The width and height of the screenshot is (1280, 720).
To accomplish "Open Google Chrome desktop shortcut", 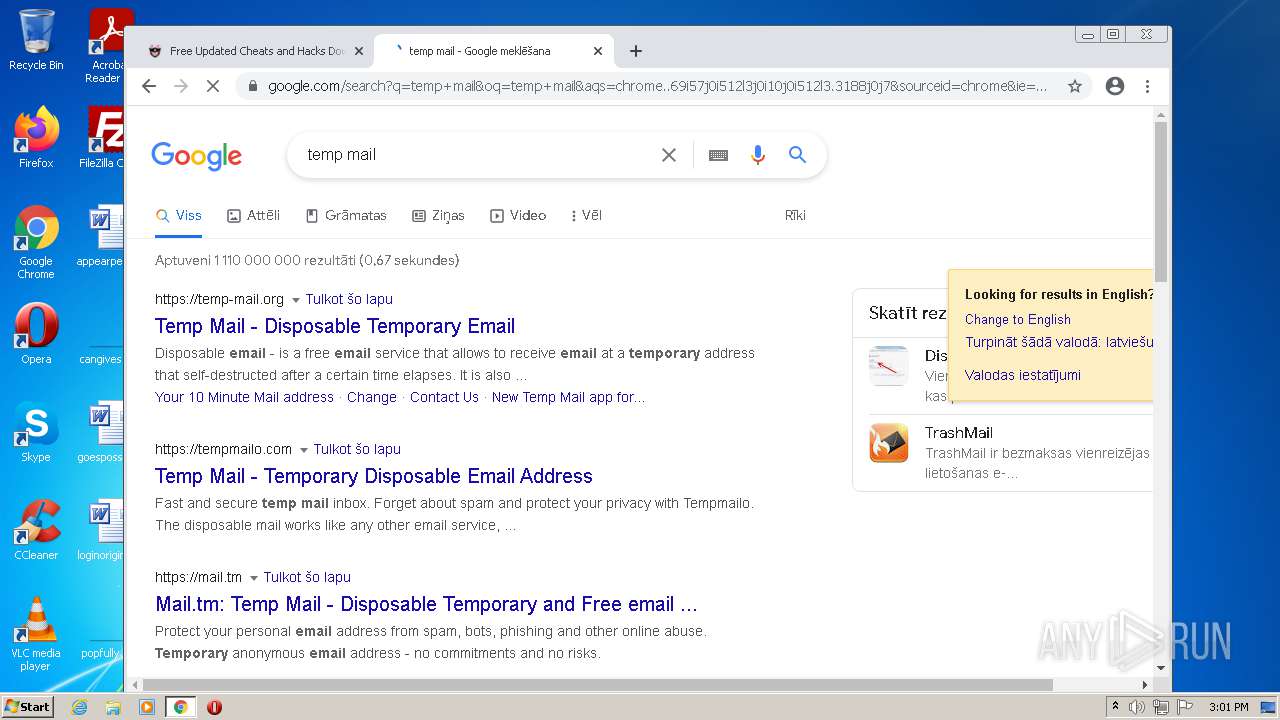I will (x=36, y=242).
